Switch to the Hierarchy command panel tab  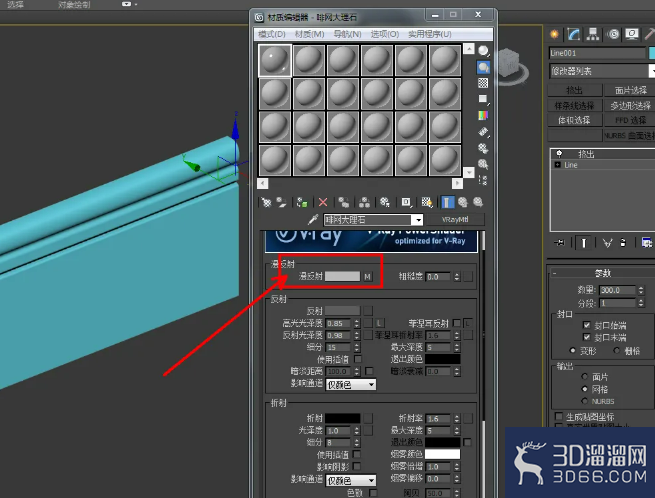593,34
